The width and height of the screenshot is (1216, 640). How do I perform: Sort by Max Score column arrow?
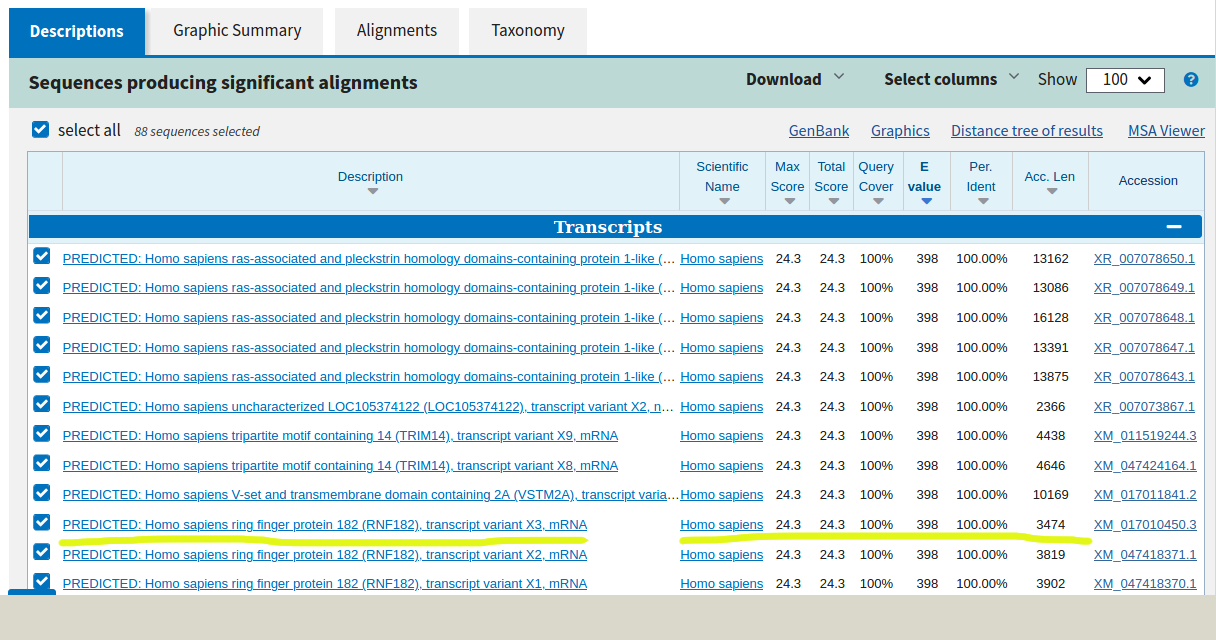click(x=789, y=201)
